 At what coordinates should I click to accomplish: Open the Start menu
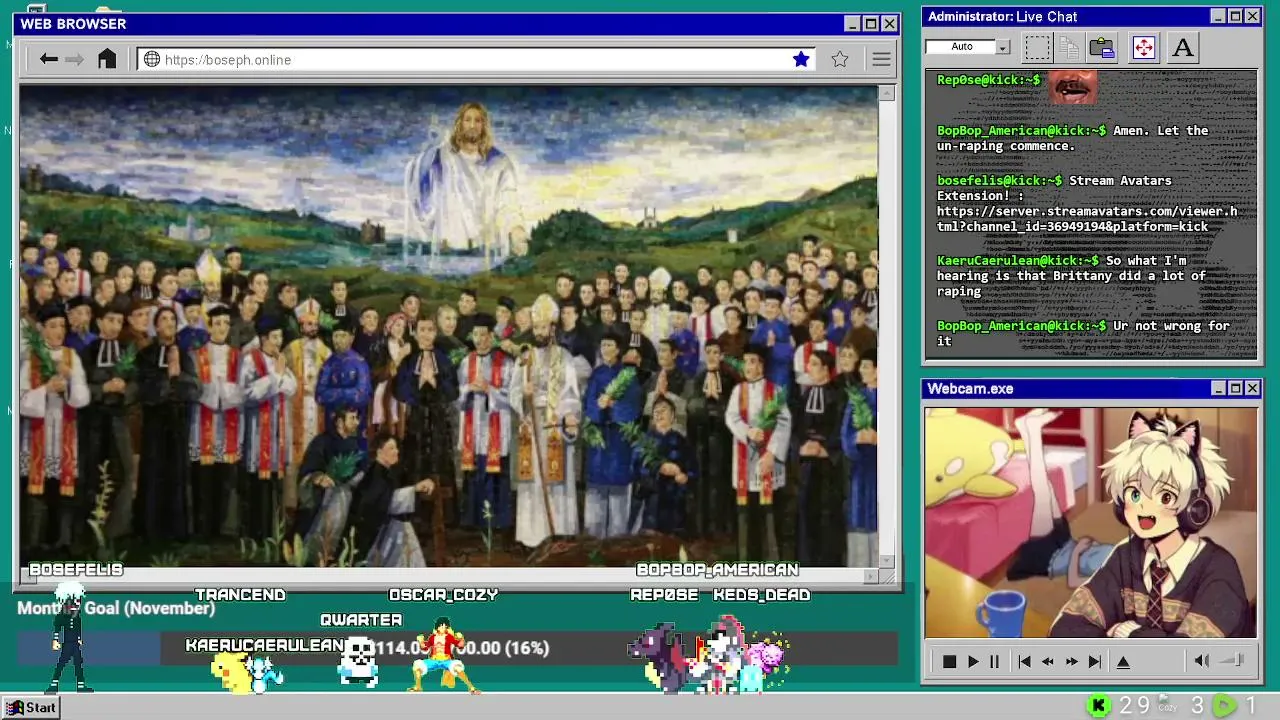click(31, 707)
